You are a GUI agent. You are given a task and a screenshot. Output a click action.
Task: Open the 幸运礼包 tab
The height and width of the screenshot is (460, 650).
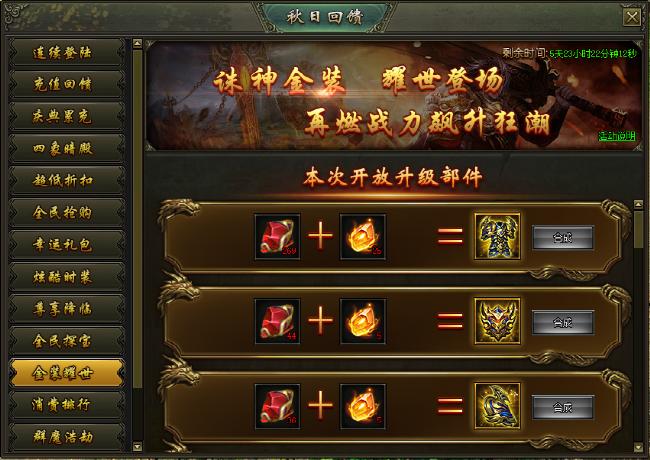pyautogui.click(x=66, y=245)
